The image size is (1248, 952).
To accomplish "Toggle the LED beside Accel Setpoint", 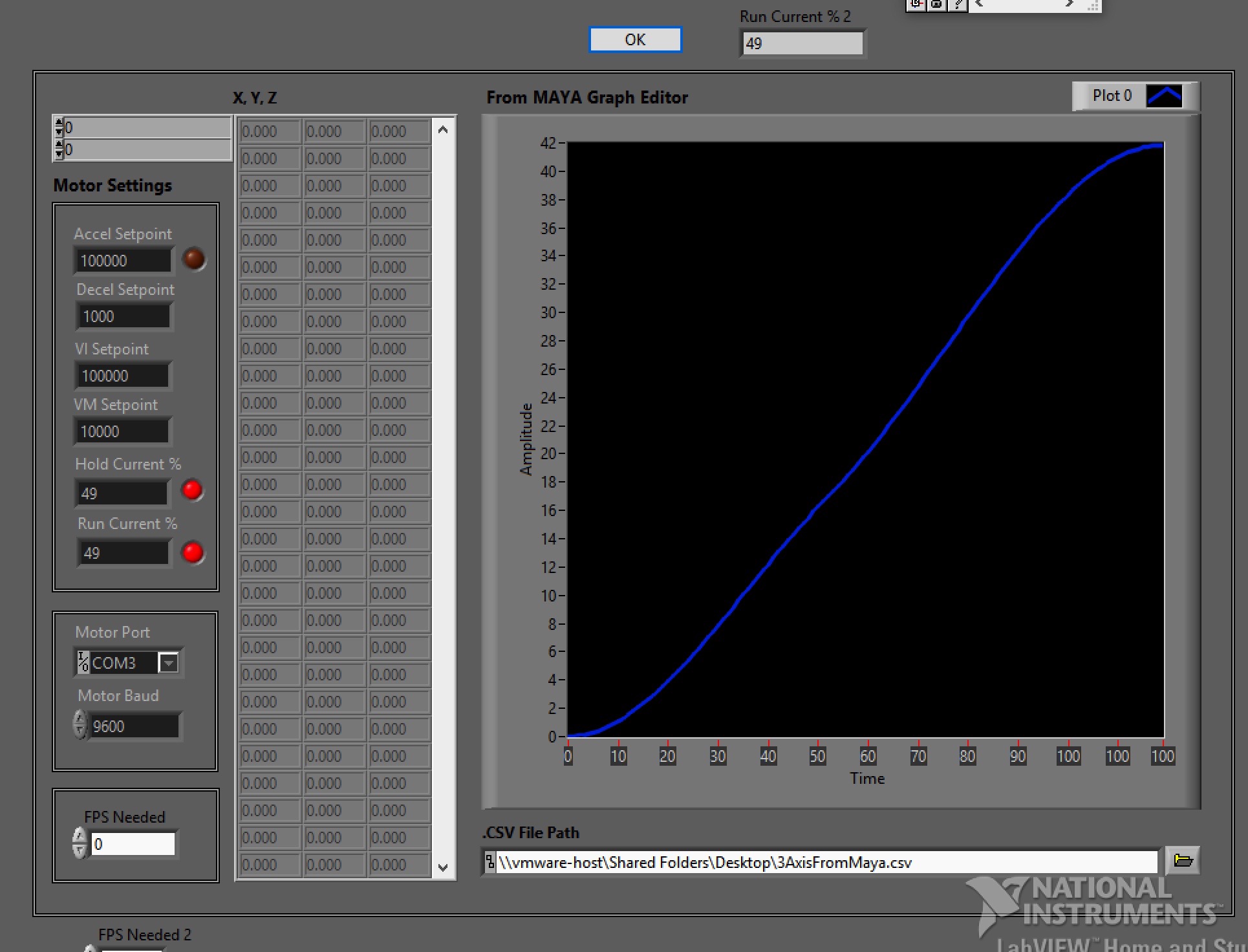I will pyautogui.click(x=193, y=259).
